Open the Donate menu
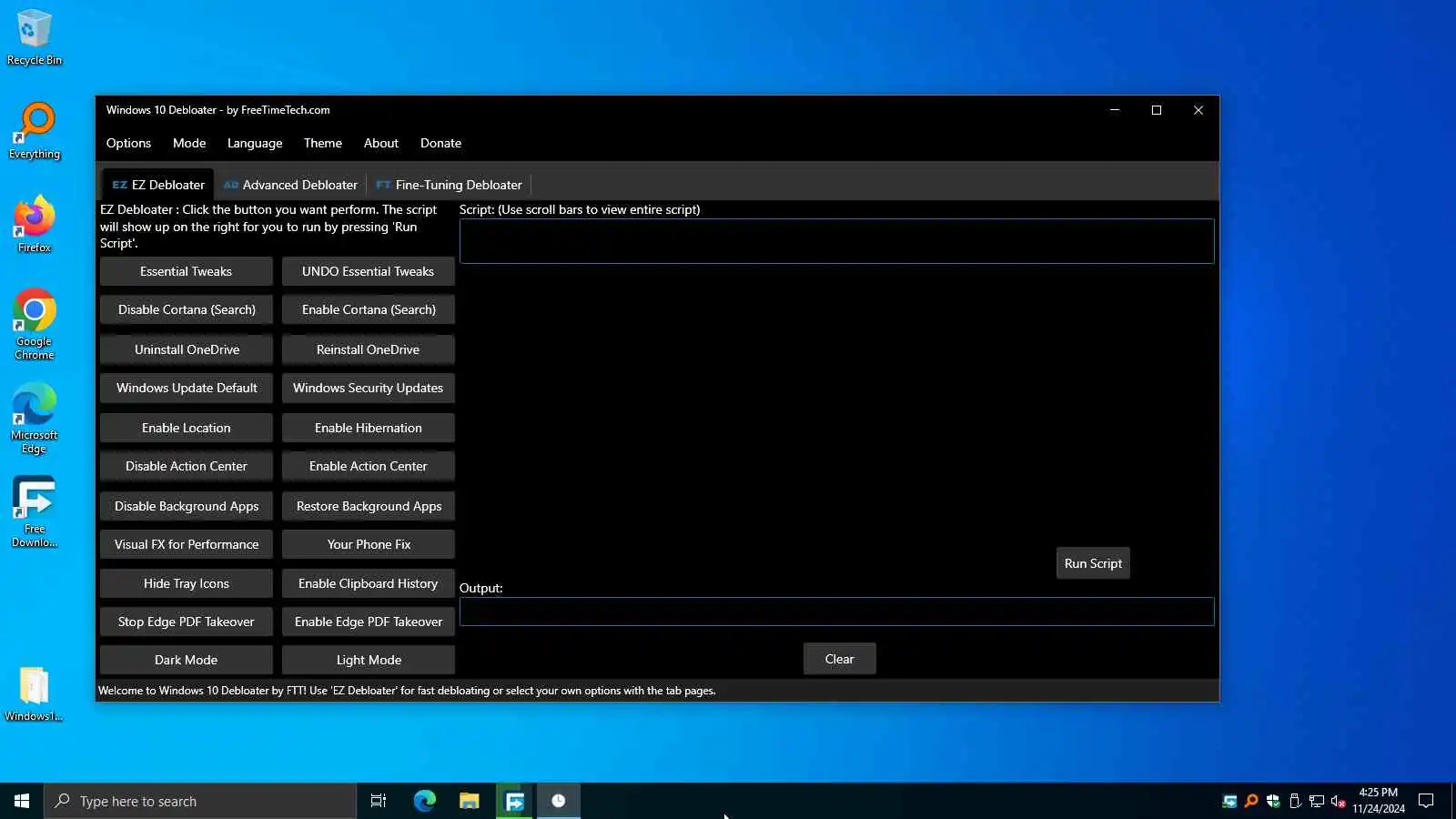Image resolution: width=1456 pixels, height=819 pixels. coord(440,143)
